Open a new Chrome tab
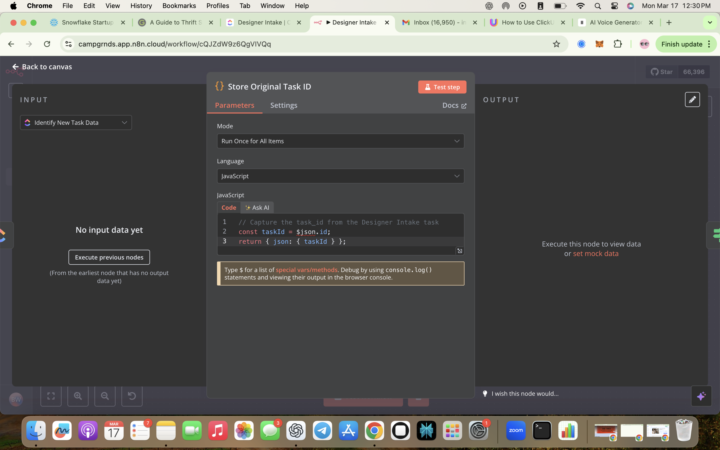The height and width of the screenshot is (450, 720). point(669,22)
